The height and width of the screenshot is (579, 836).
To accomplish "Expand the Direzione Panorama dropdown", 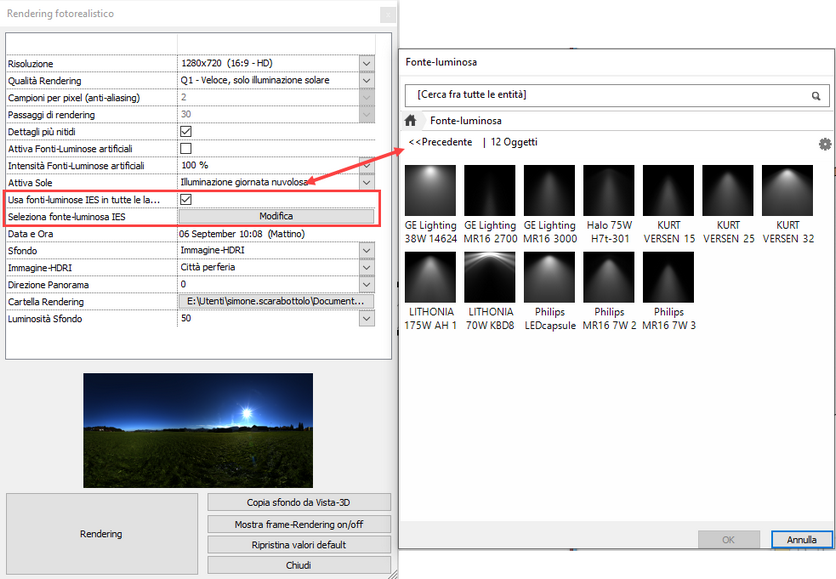I will point(366,285).
